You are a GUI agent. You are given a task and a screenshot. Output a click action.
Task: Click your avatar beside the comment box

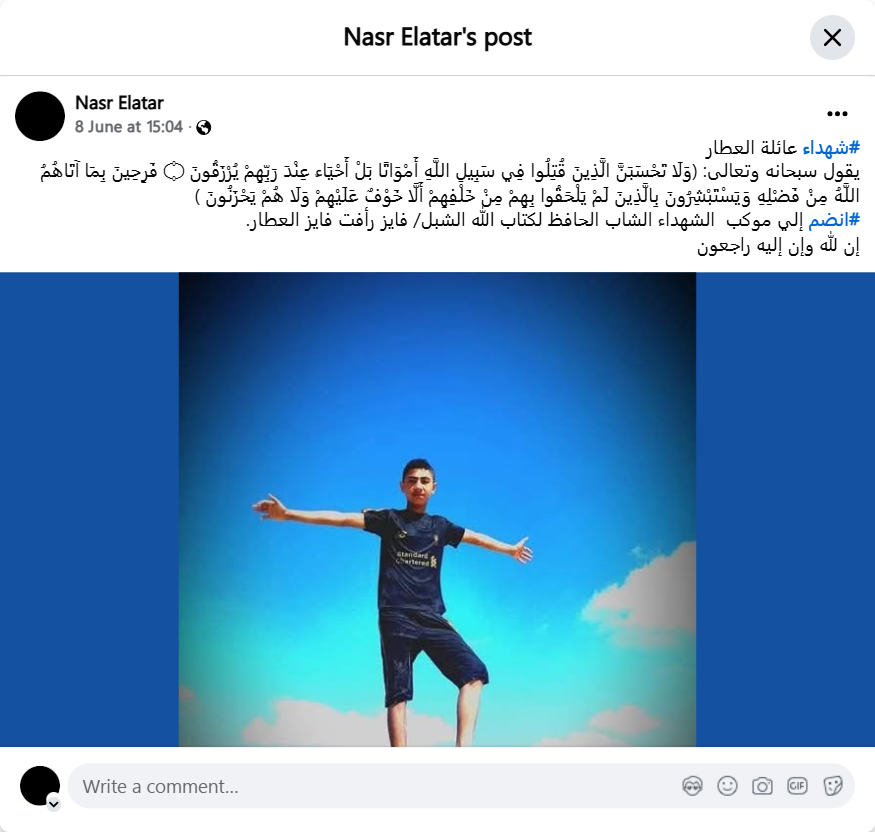pyautogui.click(x=40, y=786)
